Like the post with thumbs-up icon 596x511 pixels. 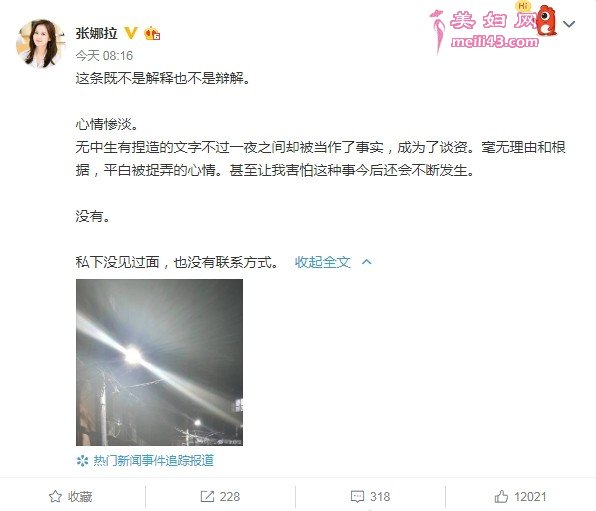coord(501,496)
